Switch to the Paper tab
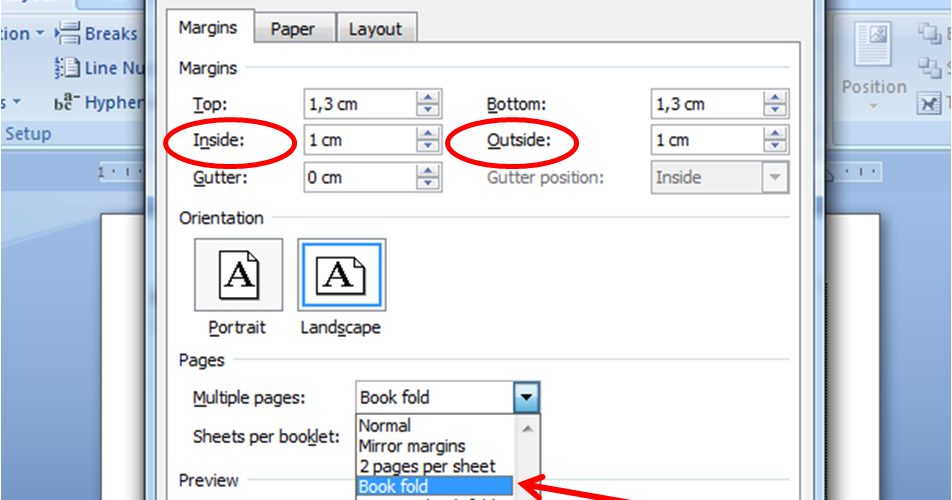The image size is (952, 500). pos(294,29)
